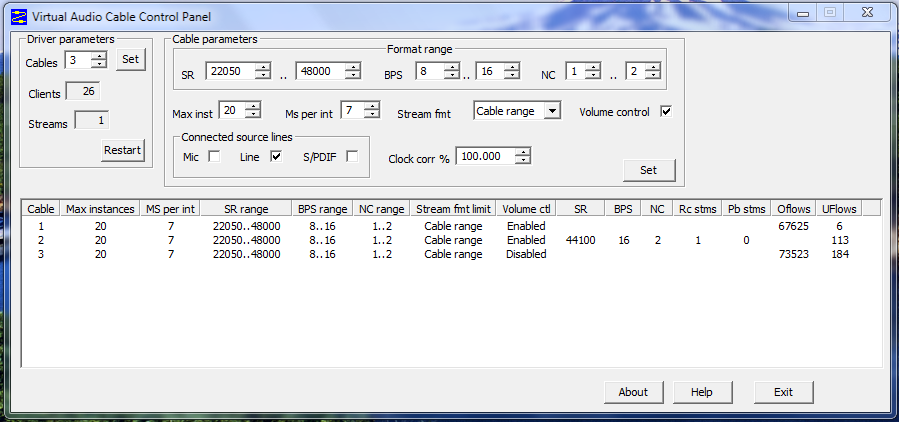Open the About dialog
The image size is (899, 422).
coord(633,392)
